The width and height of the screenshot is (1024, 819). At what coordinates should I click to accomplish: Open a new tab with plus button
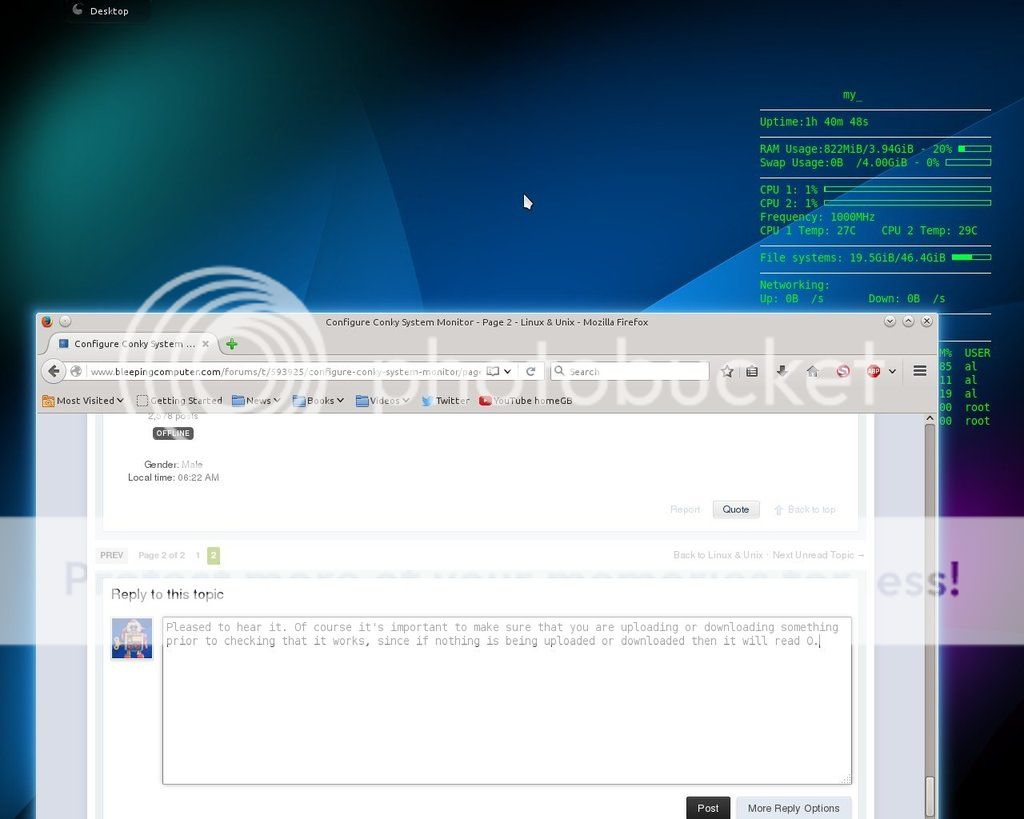tap(232, 344)
